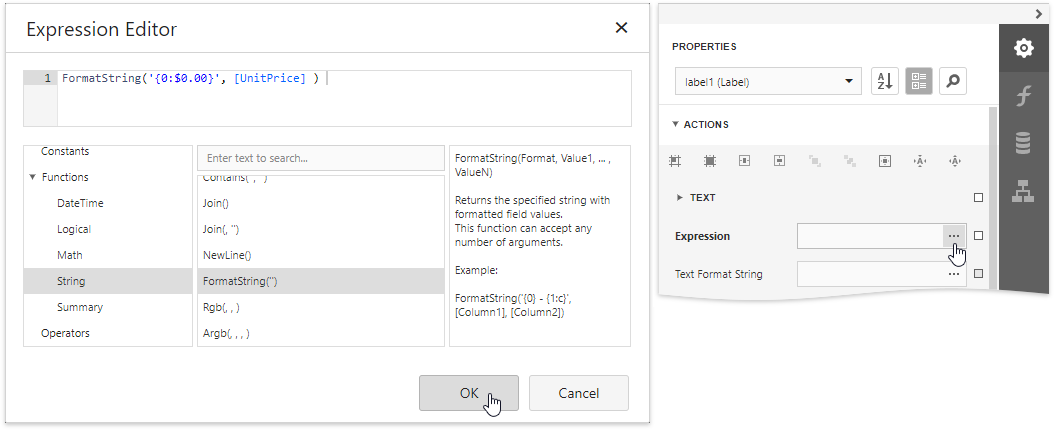
Task: Open the Report Explorer hierarchy tab
Action: click(1023, 192)
